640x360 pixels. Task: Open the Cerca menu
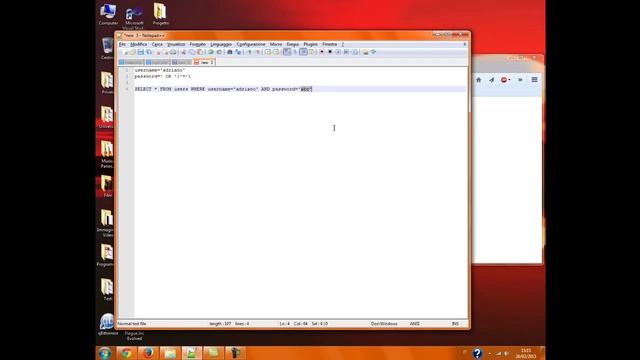157,44
